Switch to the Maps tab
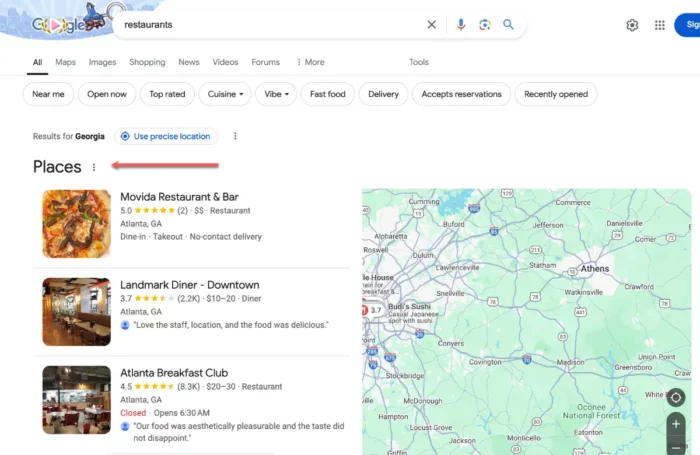This screenshot has width=700, height=455. (x=65, y=62)
